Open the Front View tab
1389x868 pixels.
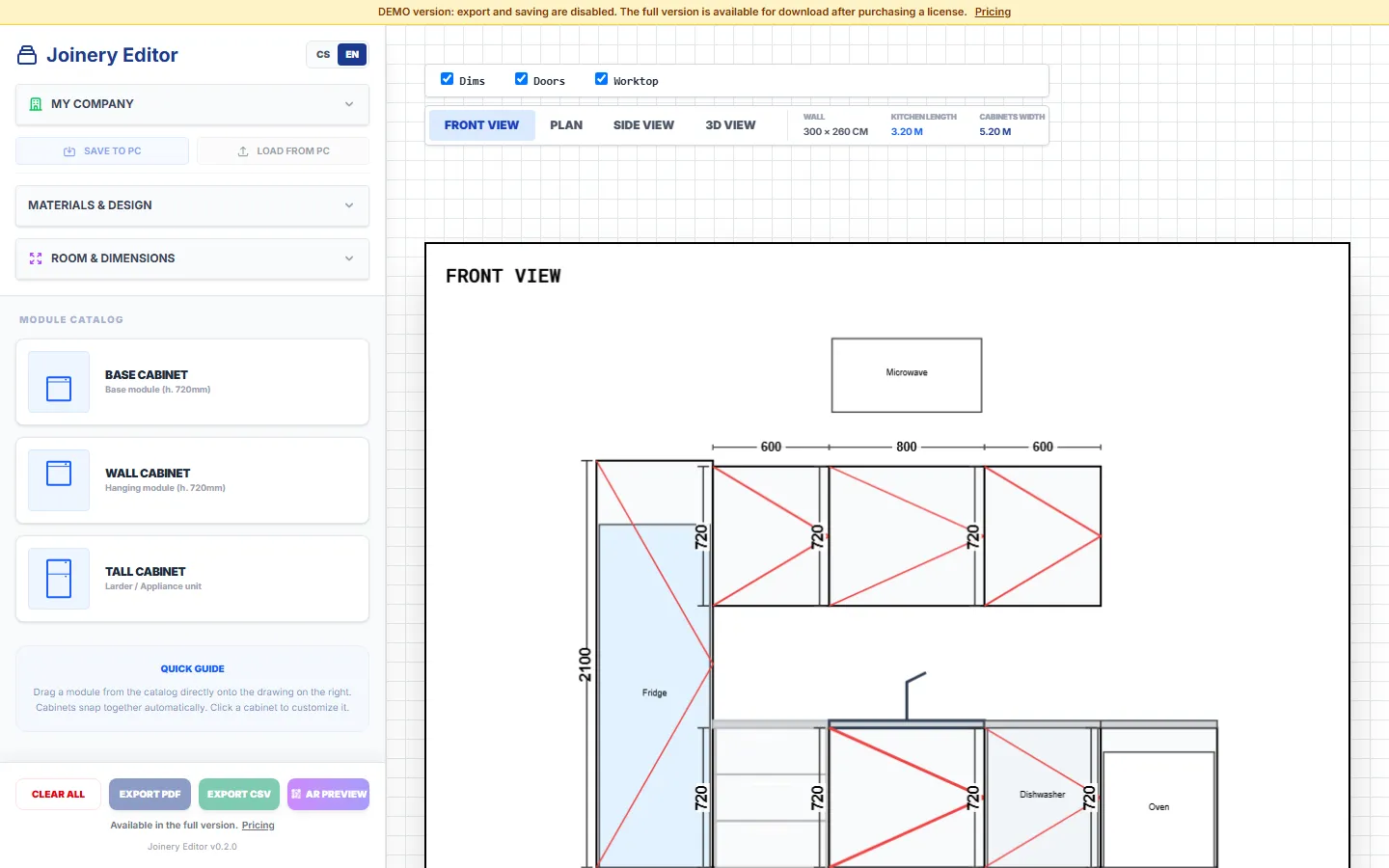pos(481,125)
